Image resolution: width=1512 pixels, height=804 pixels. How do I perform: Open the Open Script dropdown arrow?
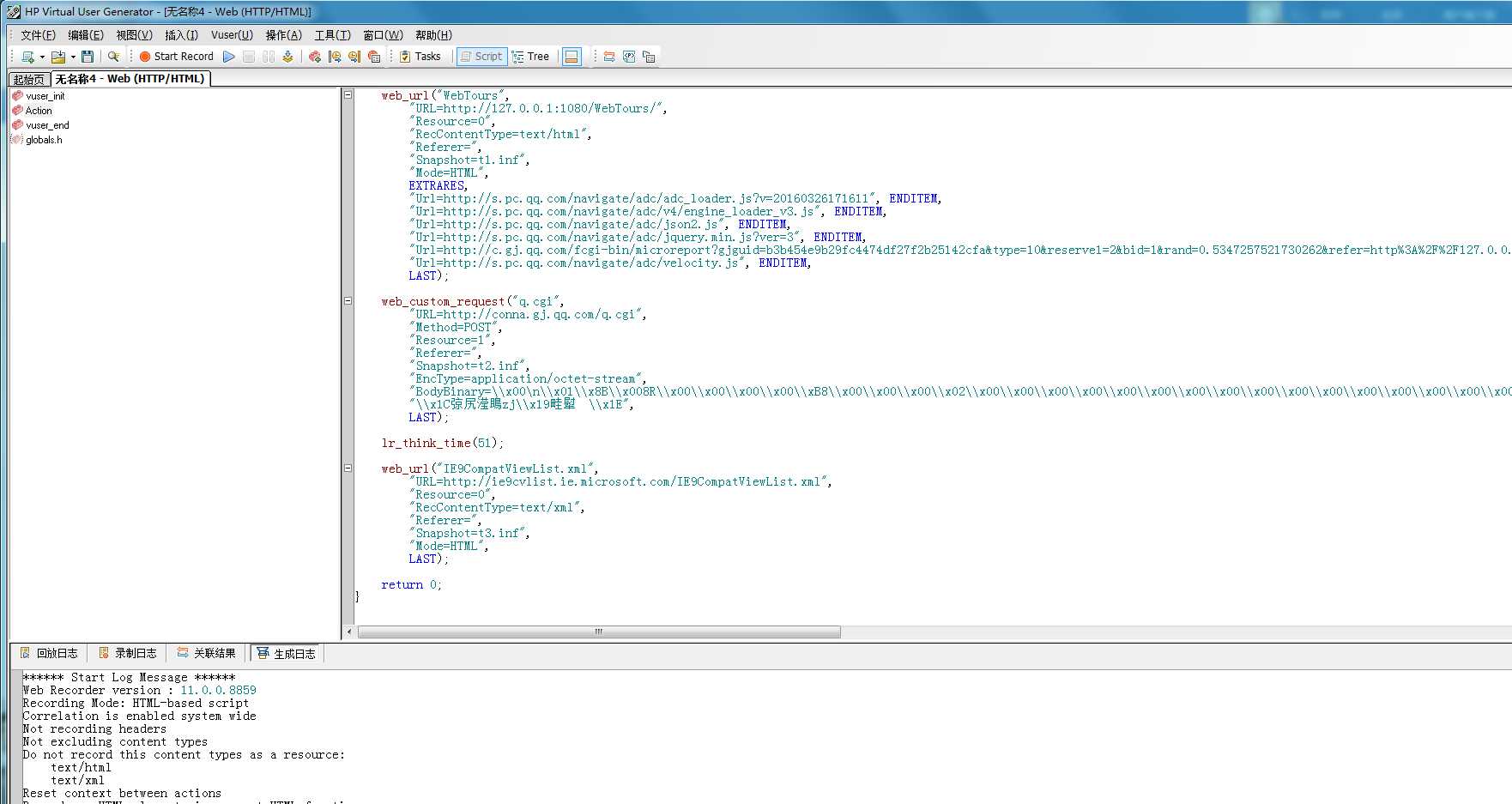(x=73, y=57)
